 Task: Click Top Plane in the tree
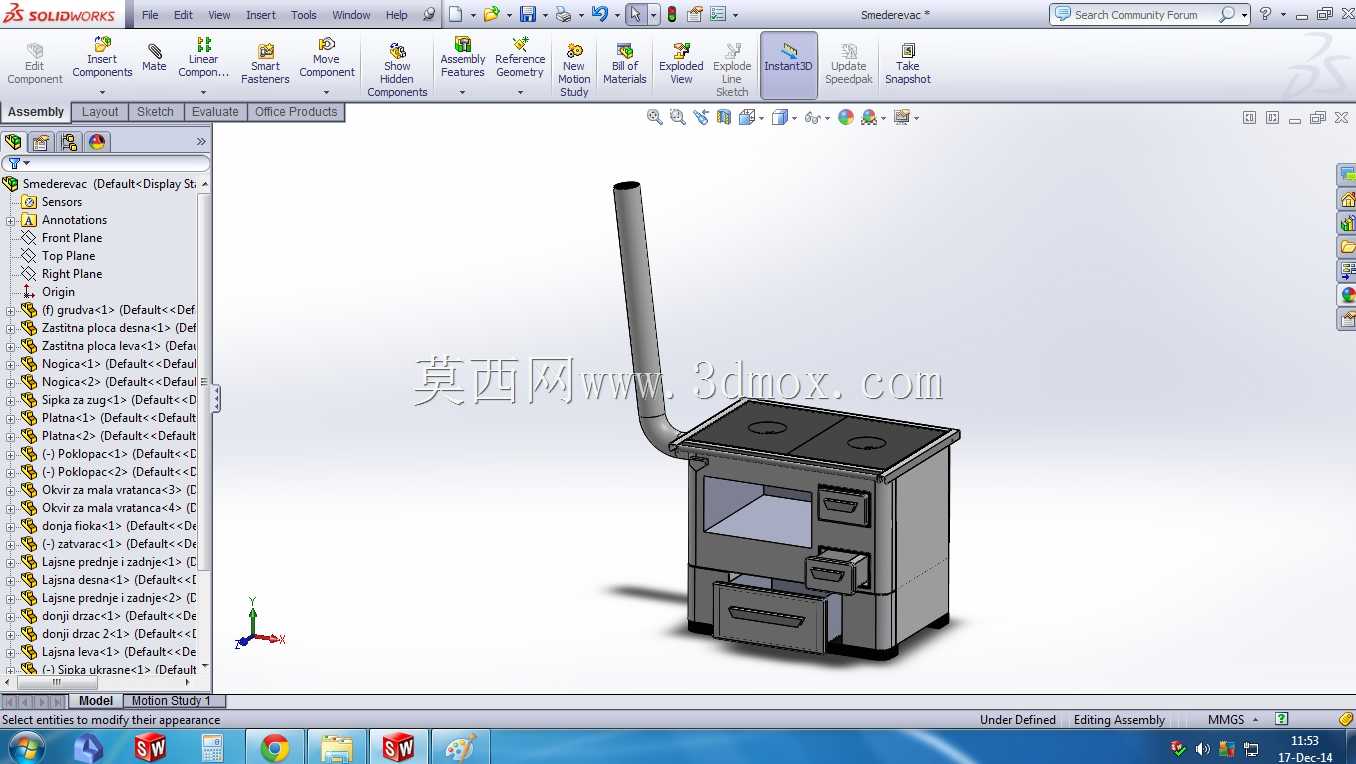click(68, 256)
